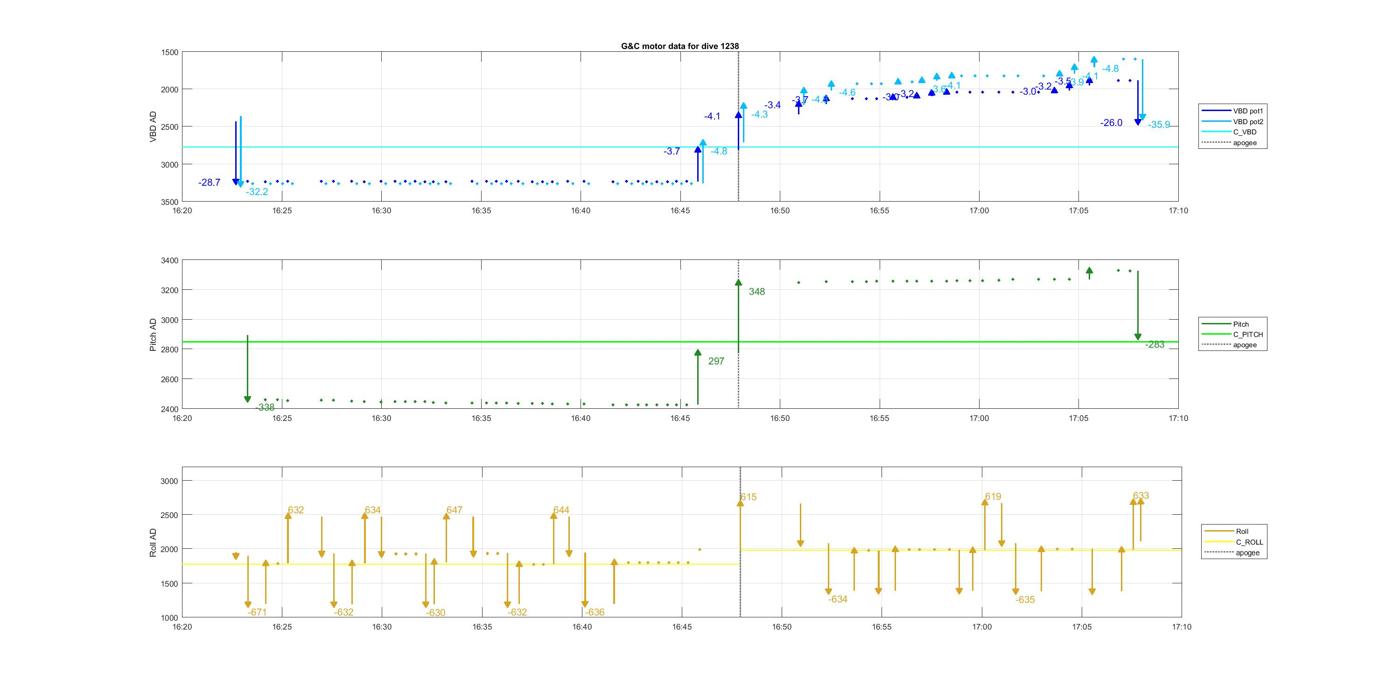This screenshot has width=1400, height=693.
Task: Click the "17:00" tick on Roll plot
Action: click(981, 627)
